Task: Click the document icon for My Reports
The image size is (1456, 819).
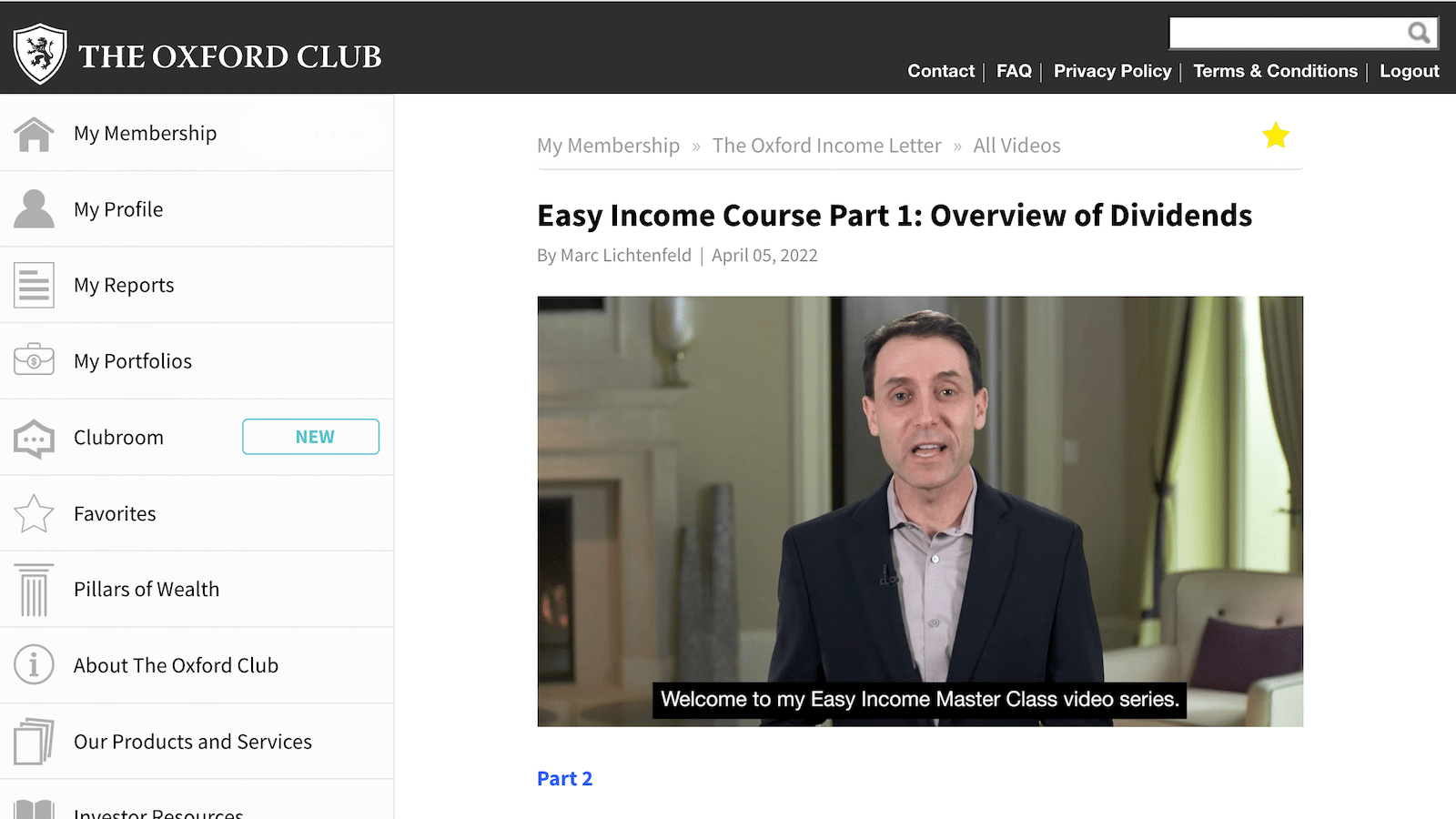Action: [x=35, y=285]
